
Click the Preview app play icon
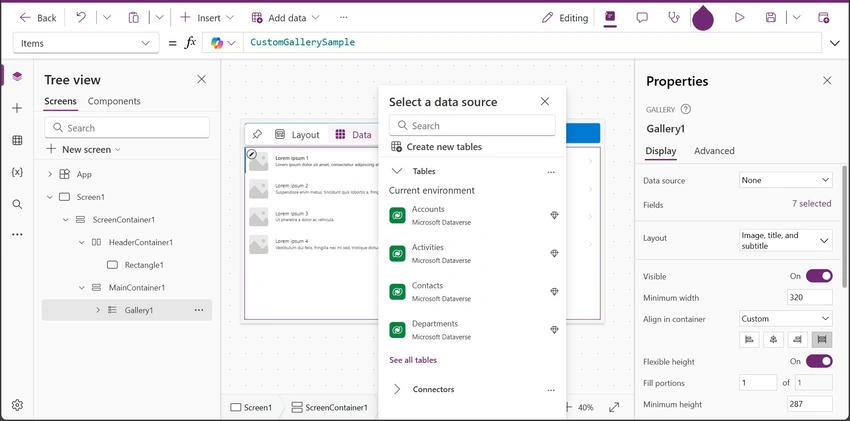[x=739, y=18]
